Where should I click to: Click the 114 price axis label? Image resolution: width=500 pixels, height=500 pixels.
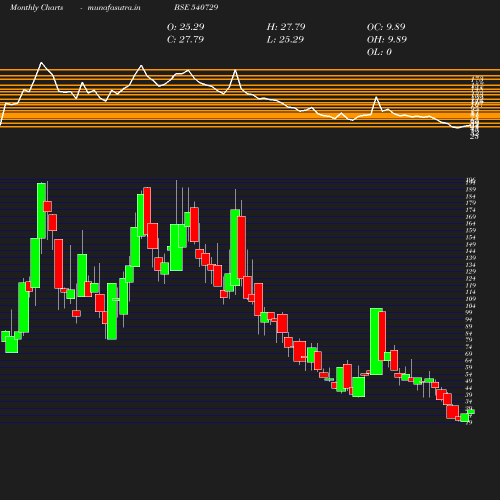471,292
